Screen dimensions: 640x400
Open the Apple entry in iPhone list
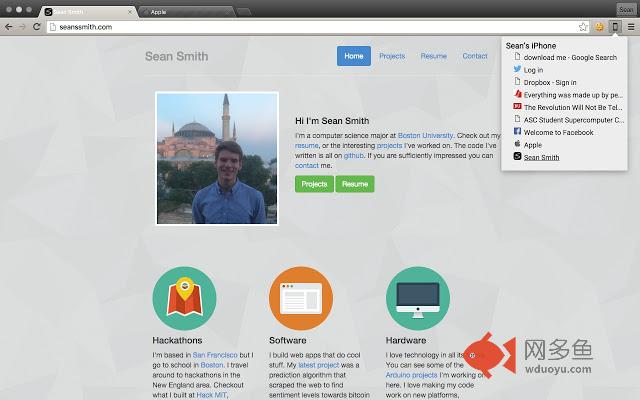click(533, 145)
